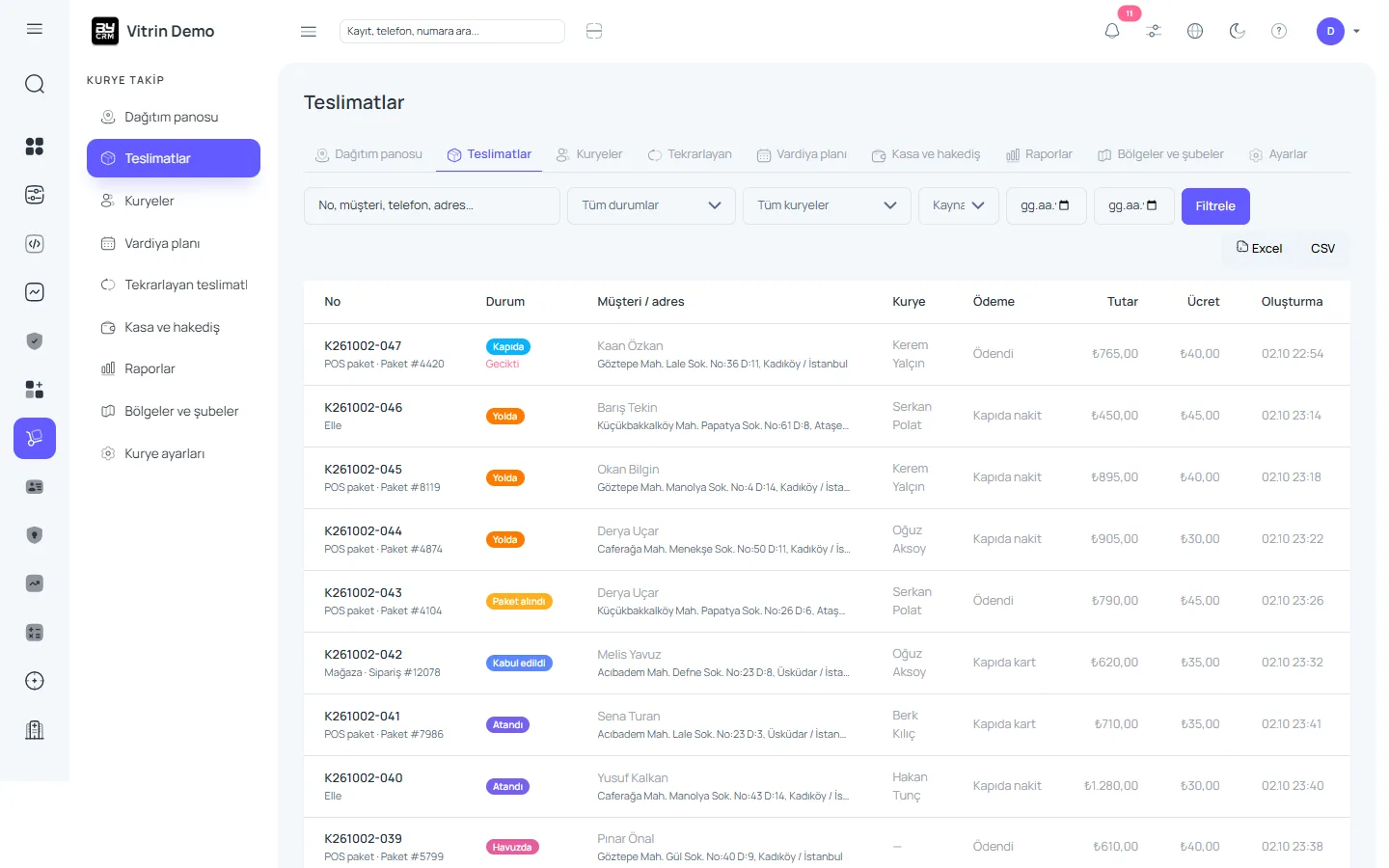
Task: Click the hamburger menu in the left rail
Action: [x=35, y=29]
